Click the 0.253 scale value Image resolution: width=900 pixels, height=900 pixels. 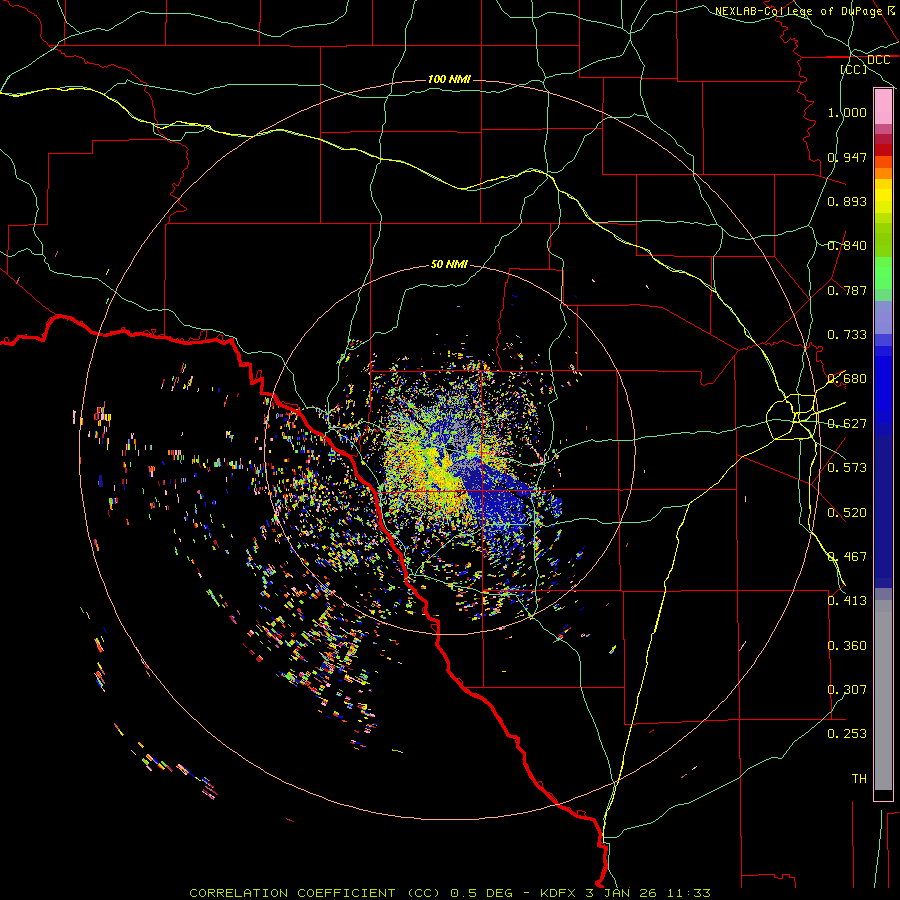847,734
